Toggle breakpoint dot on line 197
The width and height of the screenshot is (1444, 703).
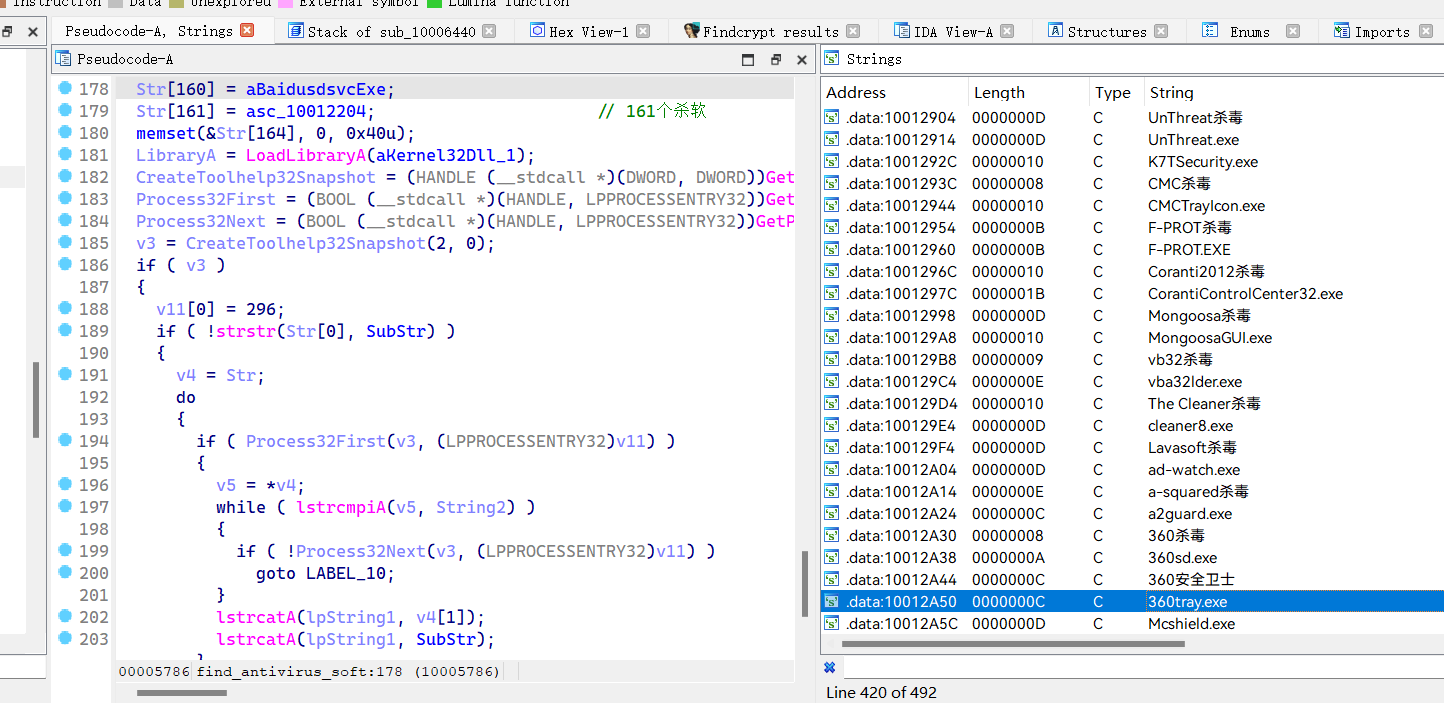tap(65, 506)
